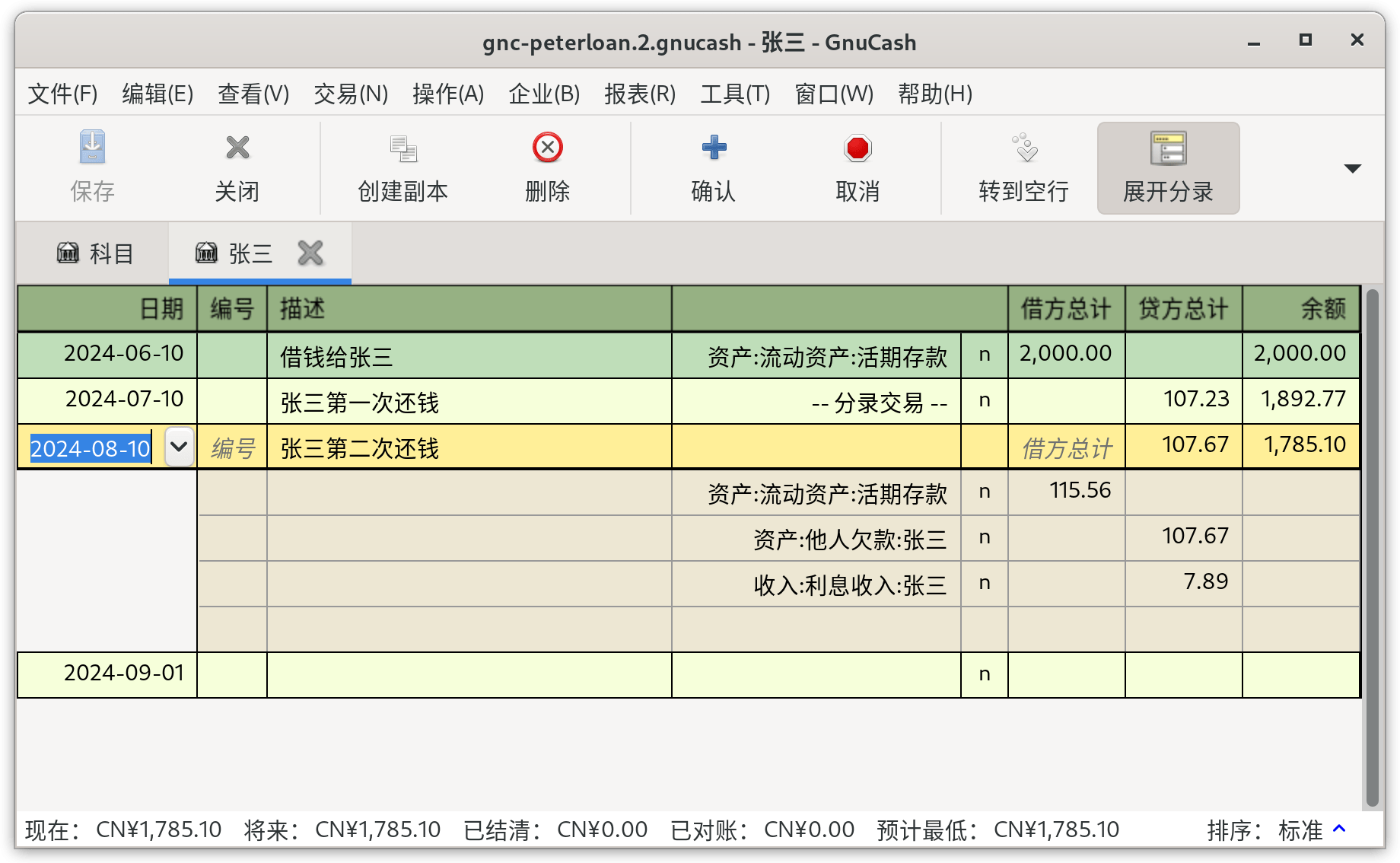Click the 取消 cancel transaction stop icon
Image resolution: width=1400 pixels, height=863 pixels.
tap(857, 148)
